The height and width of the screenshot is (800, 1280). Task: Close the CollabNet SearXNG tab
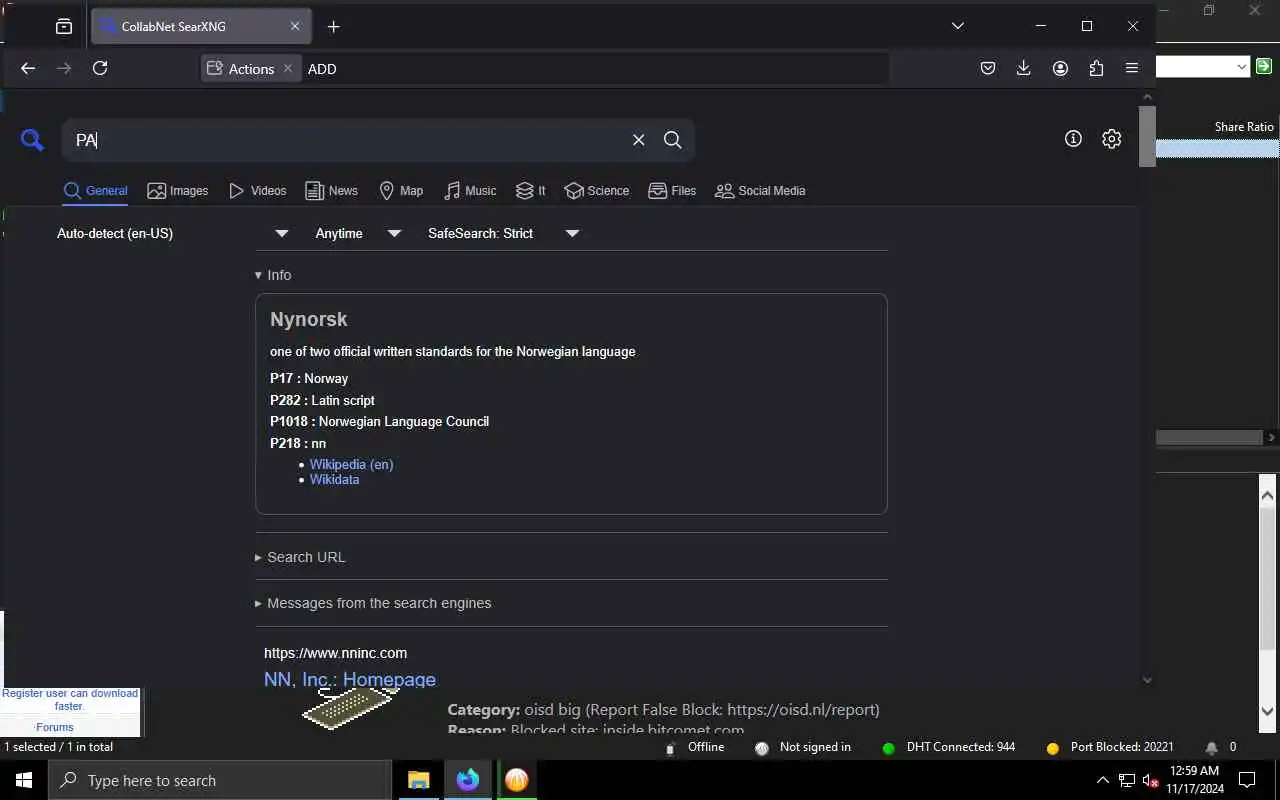295,26
